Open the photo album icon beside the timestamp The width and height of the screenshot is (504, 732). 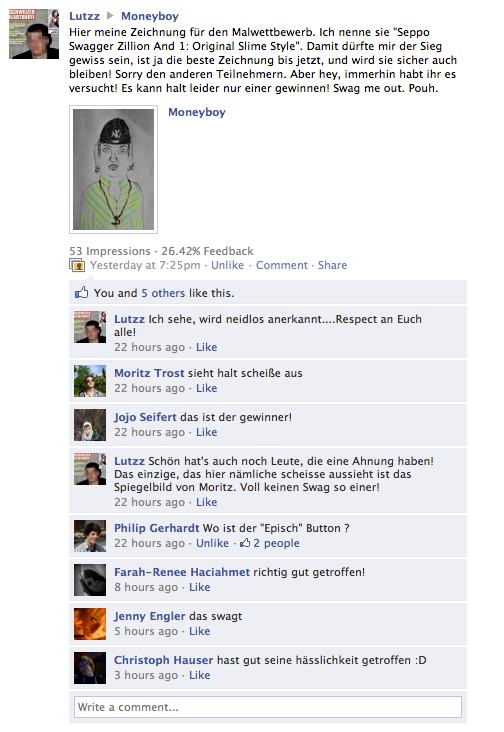[x=77, y=266]
